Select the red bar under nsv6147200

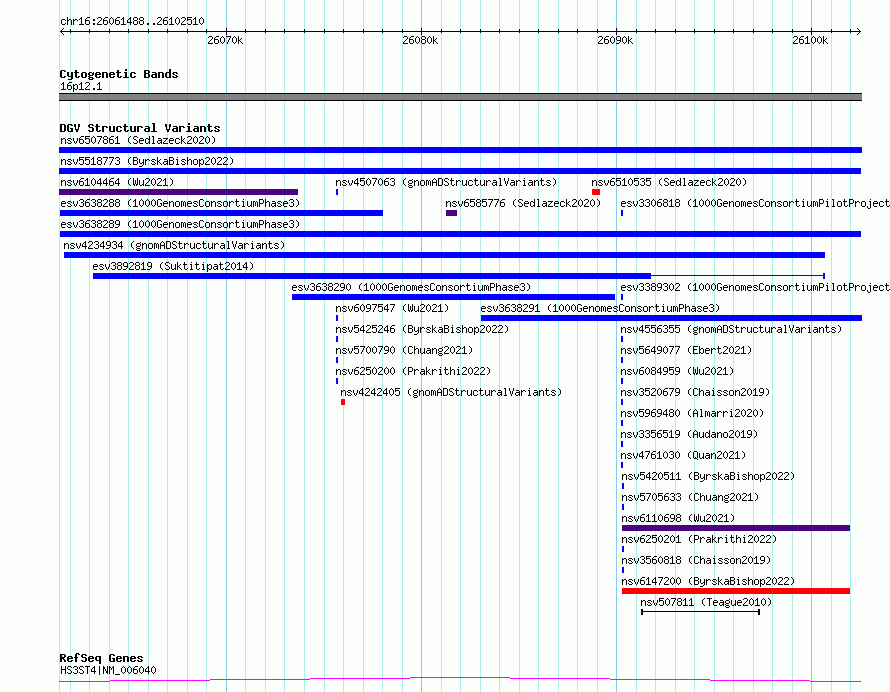pyautogui.click(x=736, y=591)
